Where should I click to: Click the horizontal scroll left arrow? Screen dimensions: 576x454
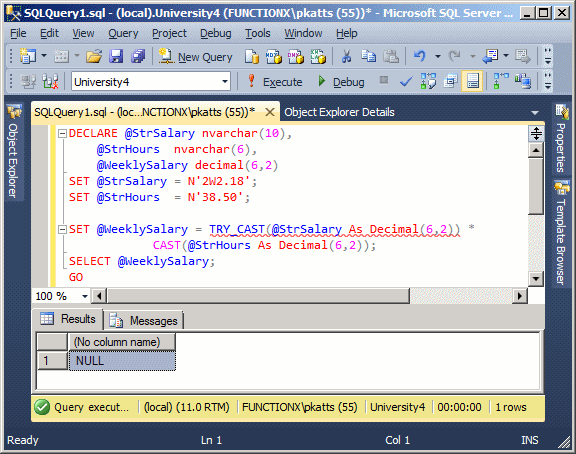click(99, 296)
